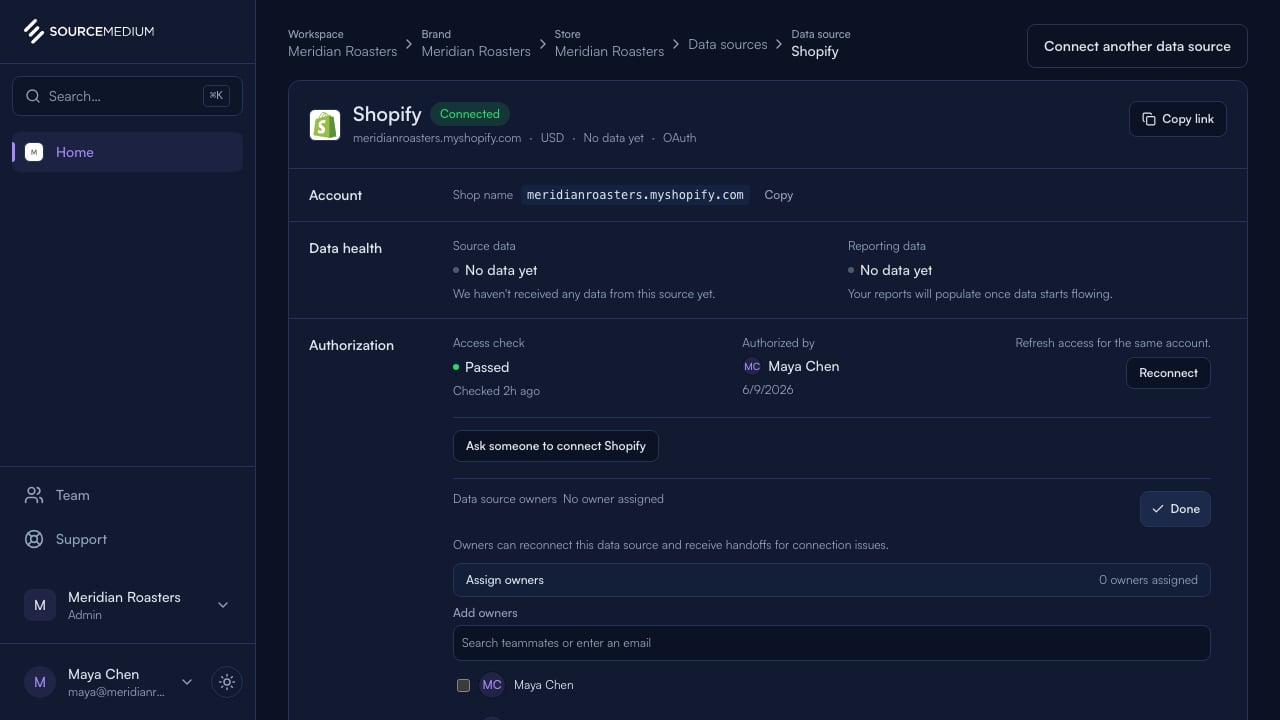Click the Checked 2h ago text

point(496,391)
